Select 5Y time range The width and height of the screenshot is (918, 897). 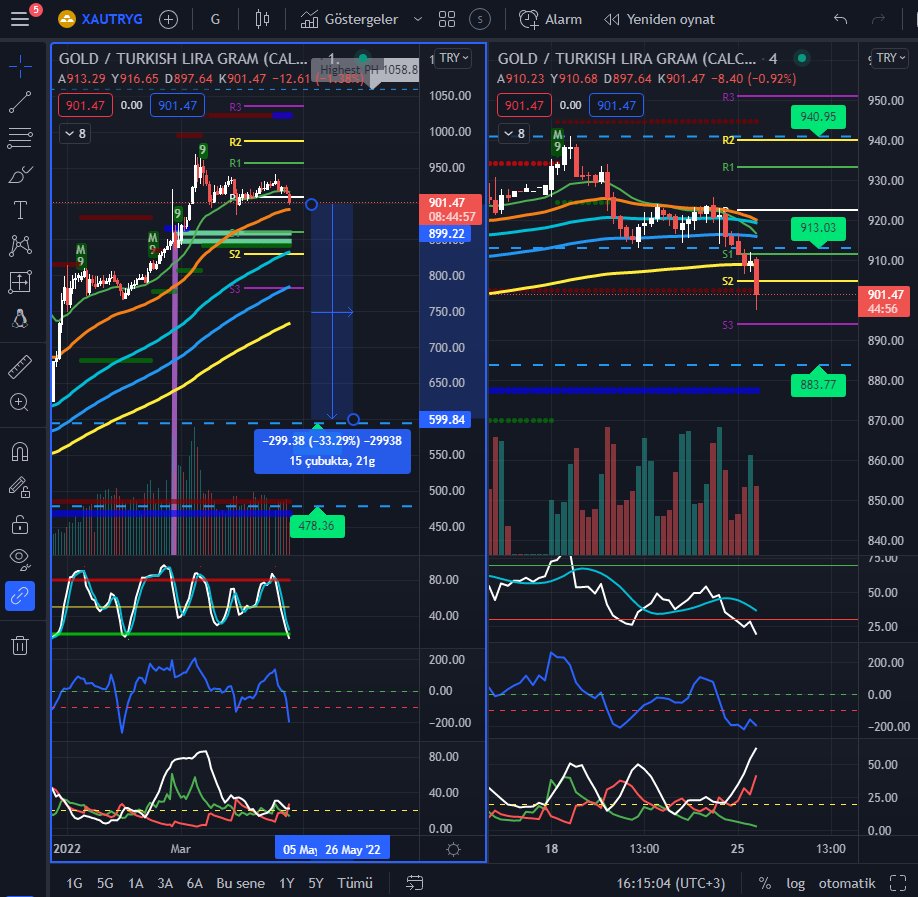316,883
